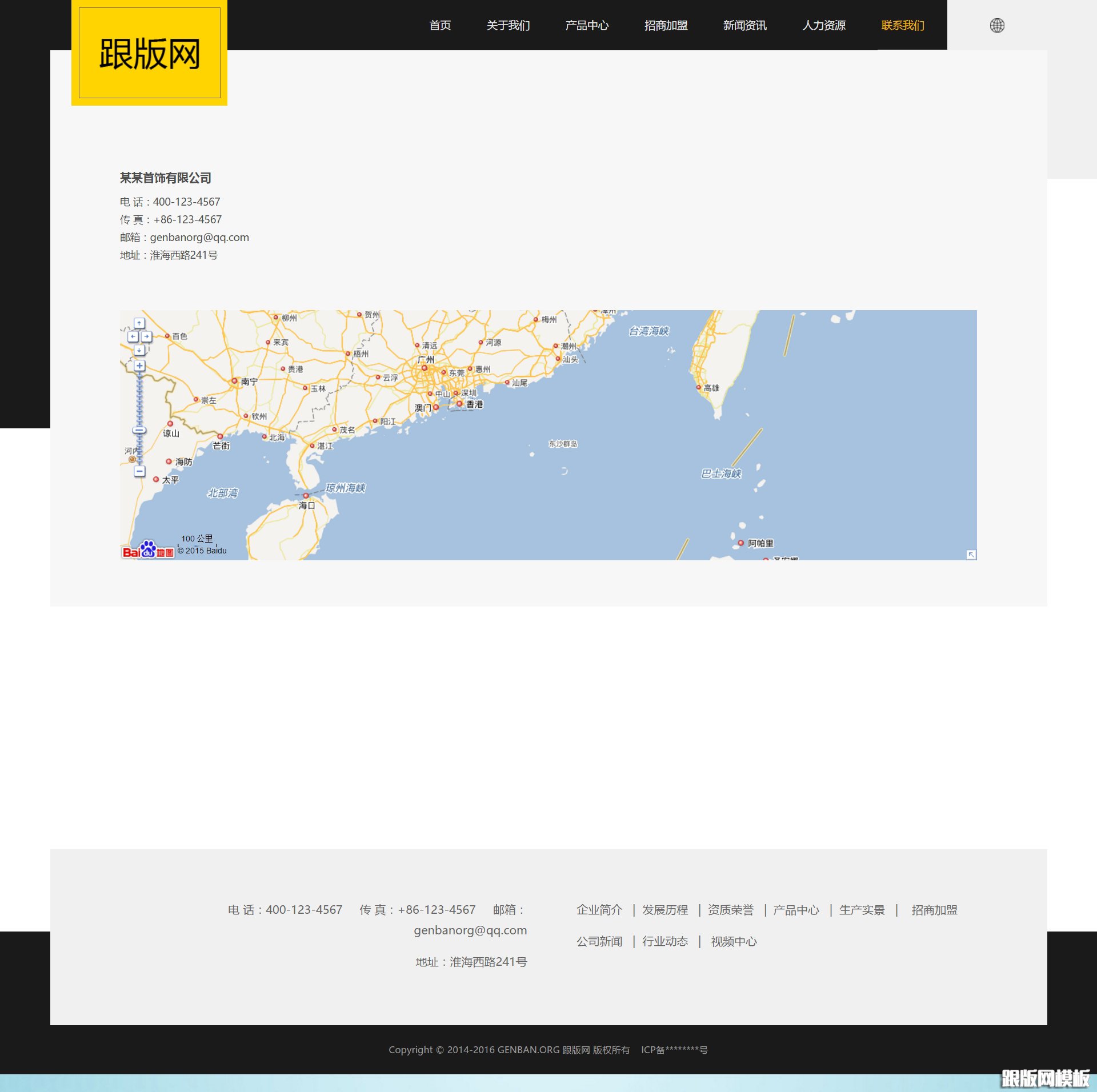
Task: Open 首页 in navigation bar
Action: click(440, 25)
